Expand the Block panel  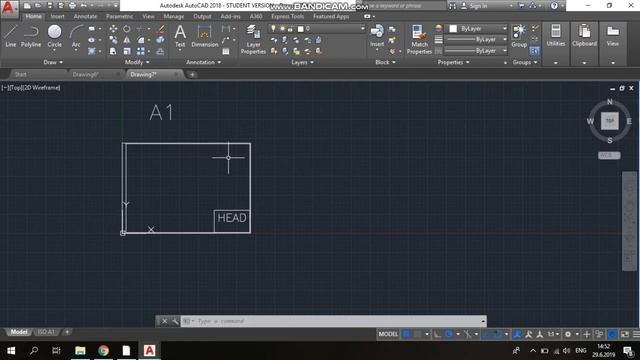click(385, 62)
